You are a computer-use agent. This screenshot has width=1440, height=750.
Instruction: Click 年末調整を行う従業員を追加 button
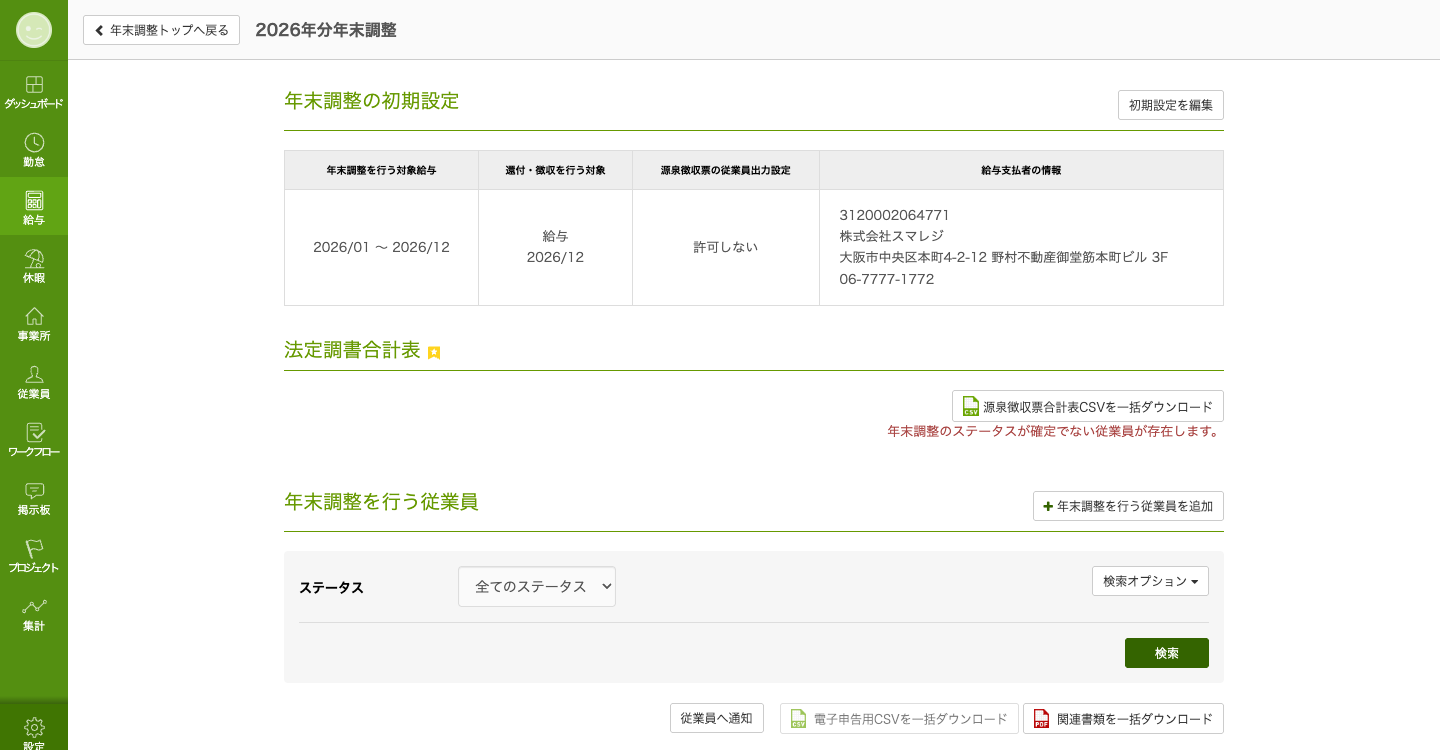(x=1128, y=506)
